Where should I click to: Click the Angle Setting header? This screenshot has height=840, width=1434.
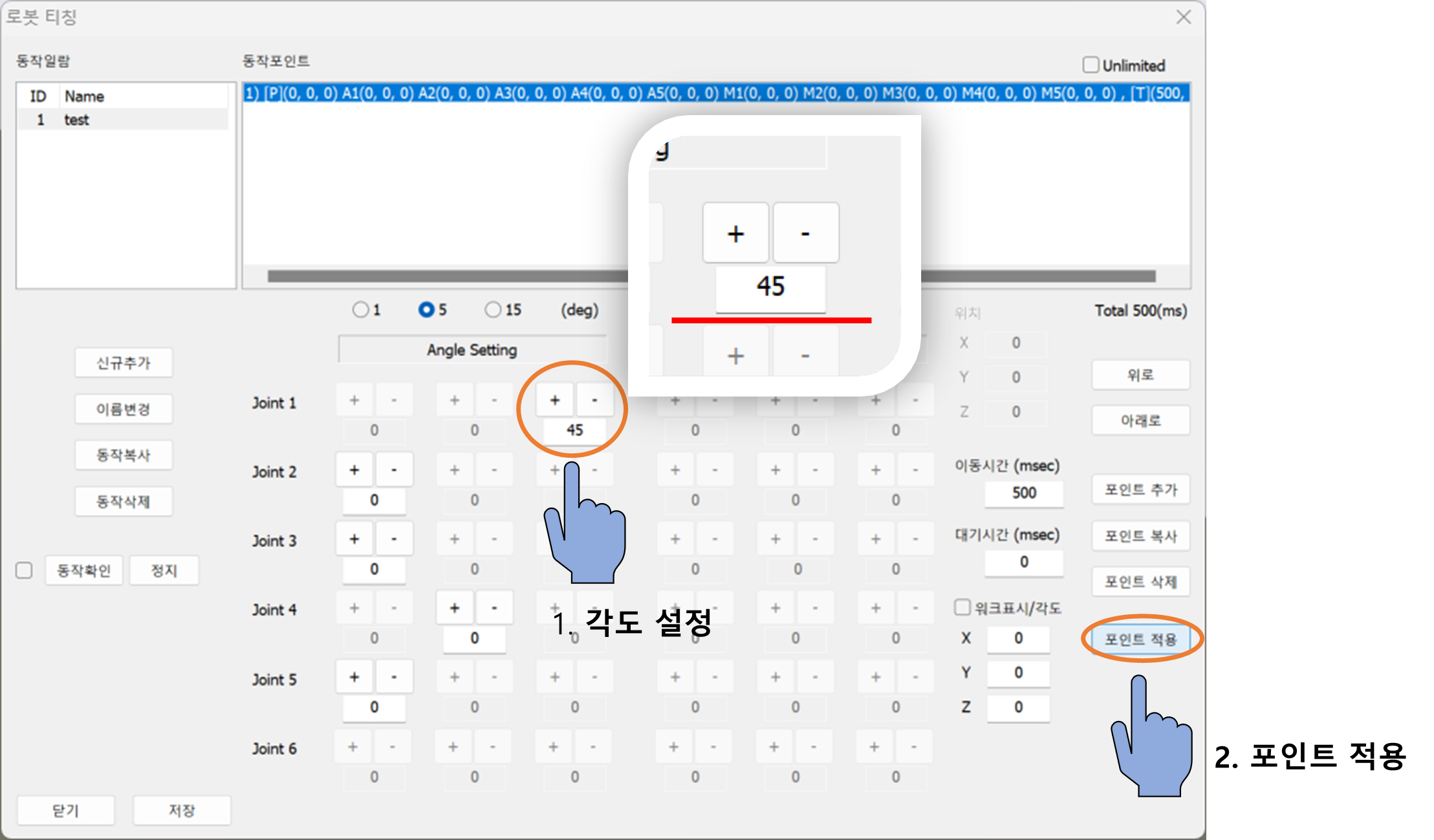pos(472,350)
